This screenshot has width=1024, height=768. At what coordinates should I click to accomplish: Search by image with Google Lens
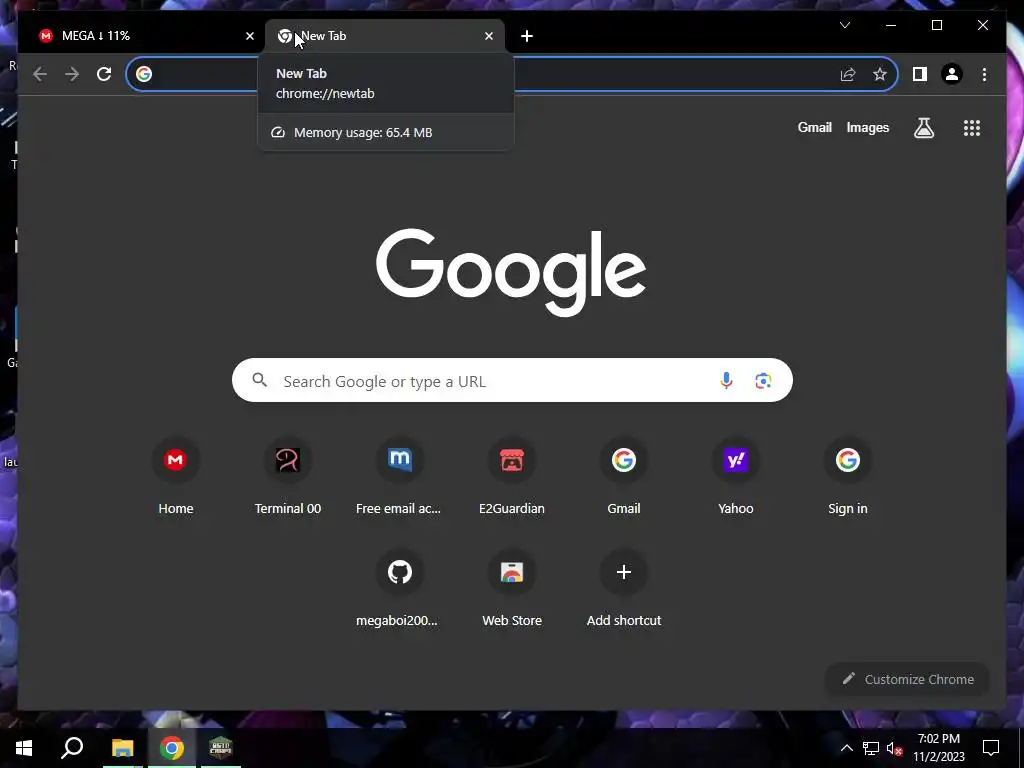(x=763, y=380)
